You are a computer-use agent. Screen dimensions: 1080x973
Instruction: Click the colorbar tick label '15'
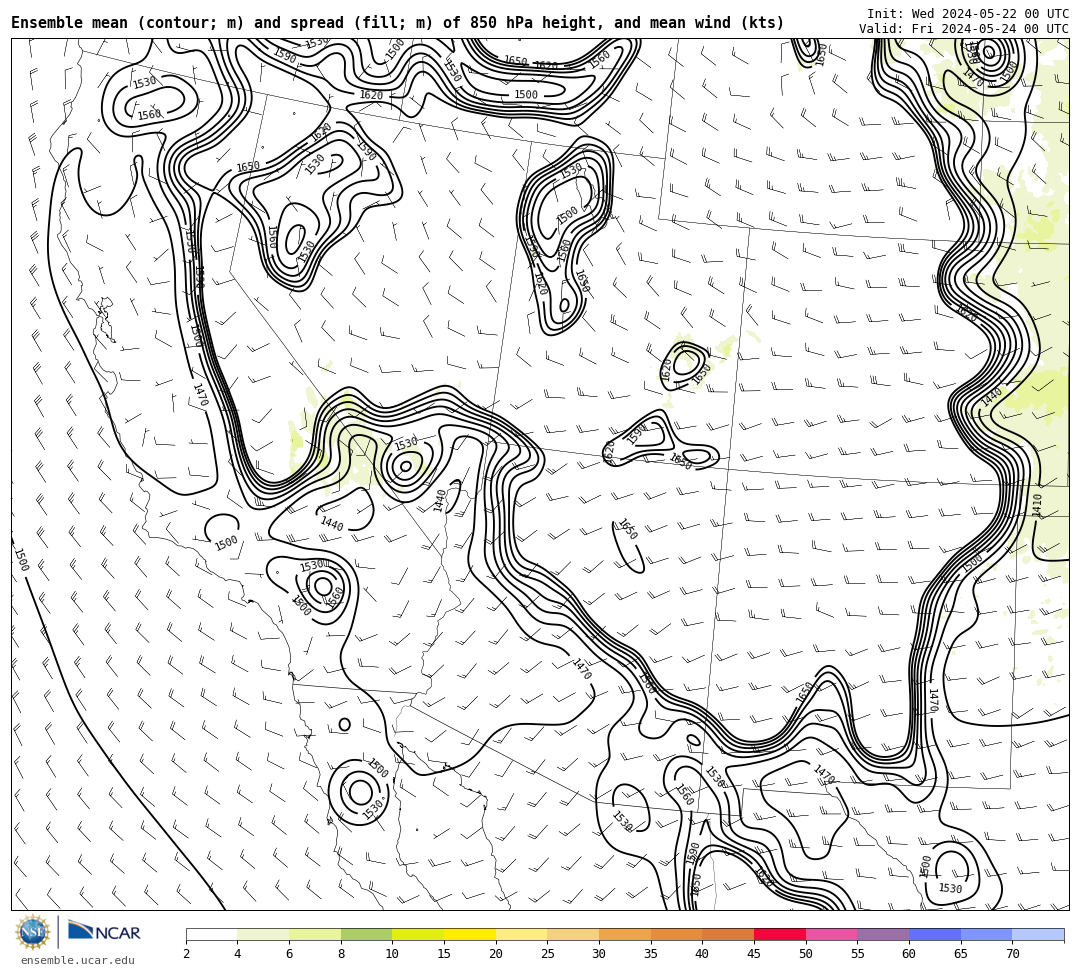tap(444, 954)
